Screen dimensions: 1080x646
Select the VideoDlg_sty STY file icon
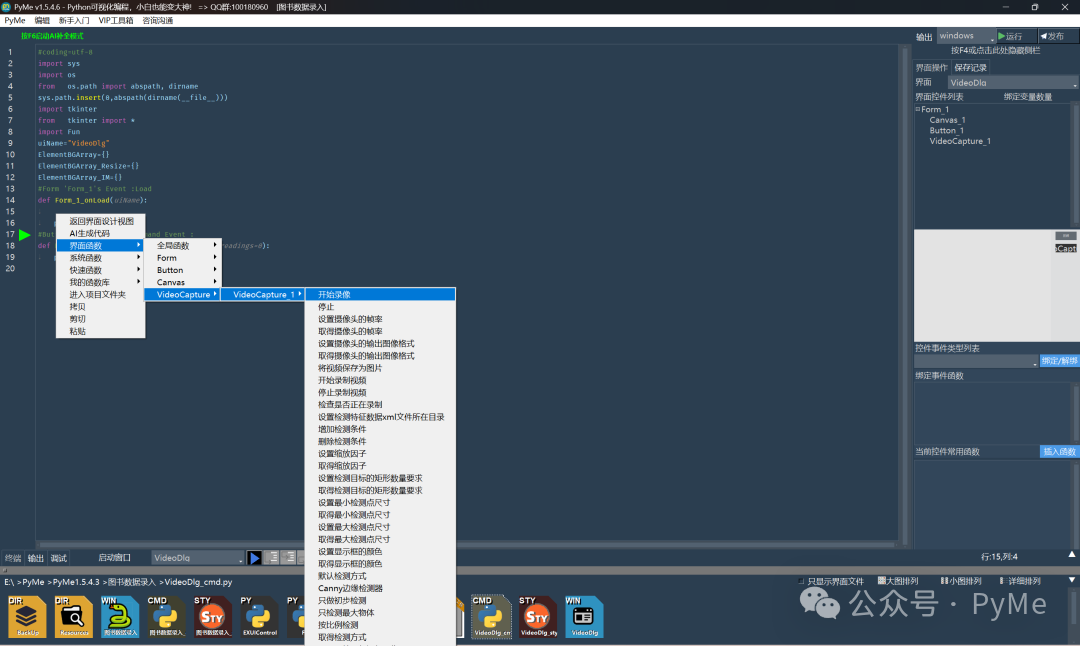click(x=538, y=616)
